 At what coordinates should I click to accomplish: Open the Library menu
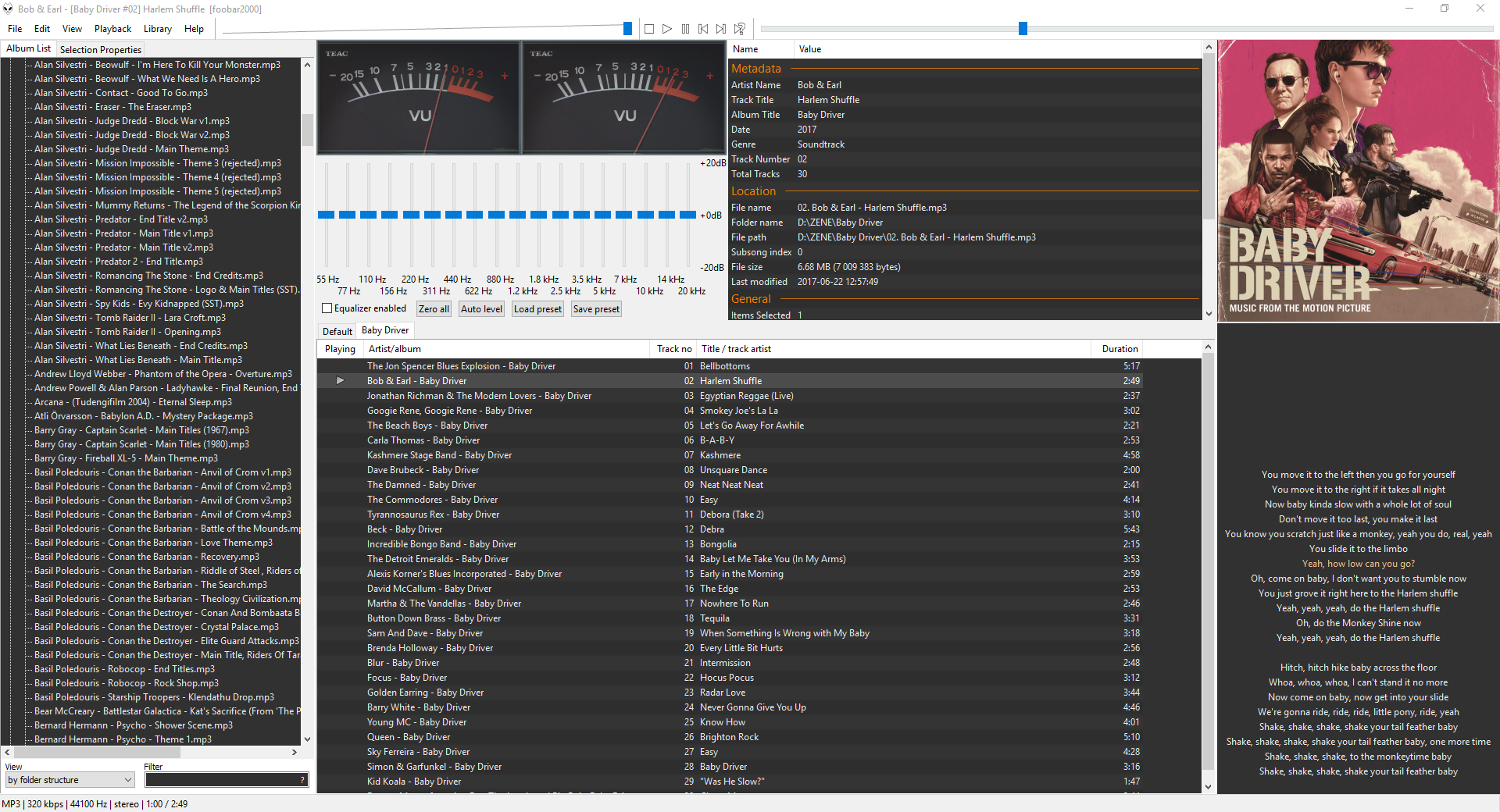[158, 29]
